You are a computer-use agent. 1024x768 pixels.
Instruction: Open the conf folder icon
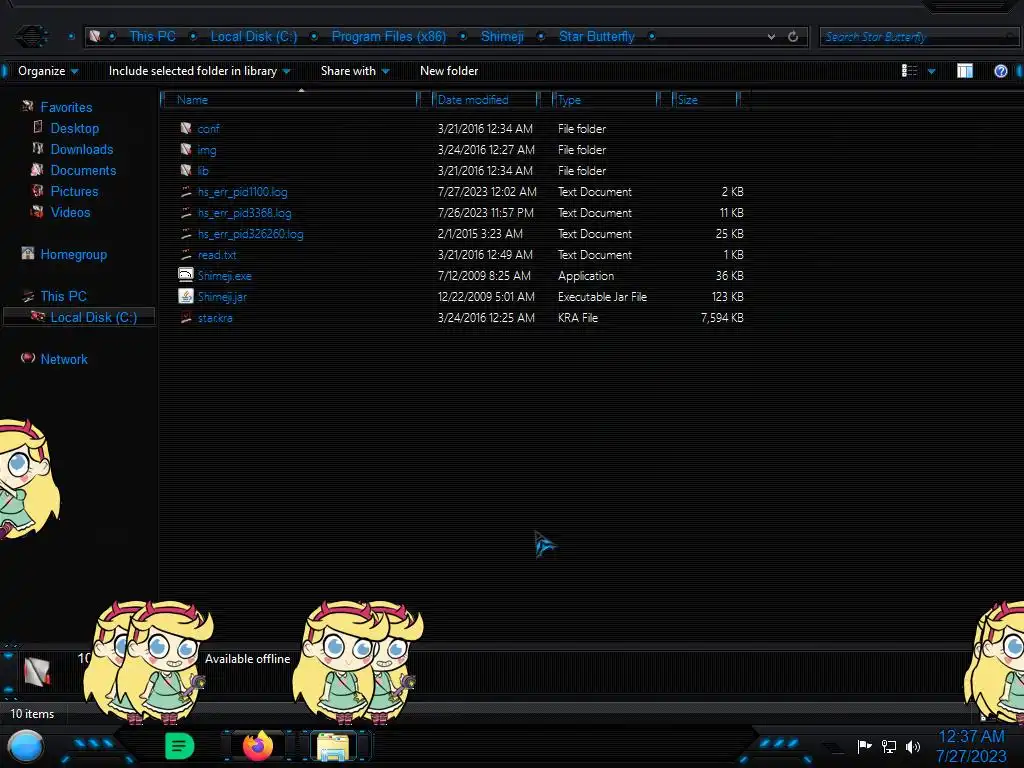coord(186,129)
